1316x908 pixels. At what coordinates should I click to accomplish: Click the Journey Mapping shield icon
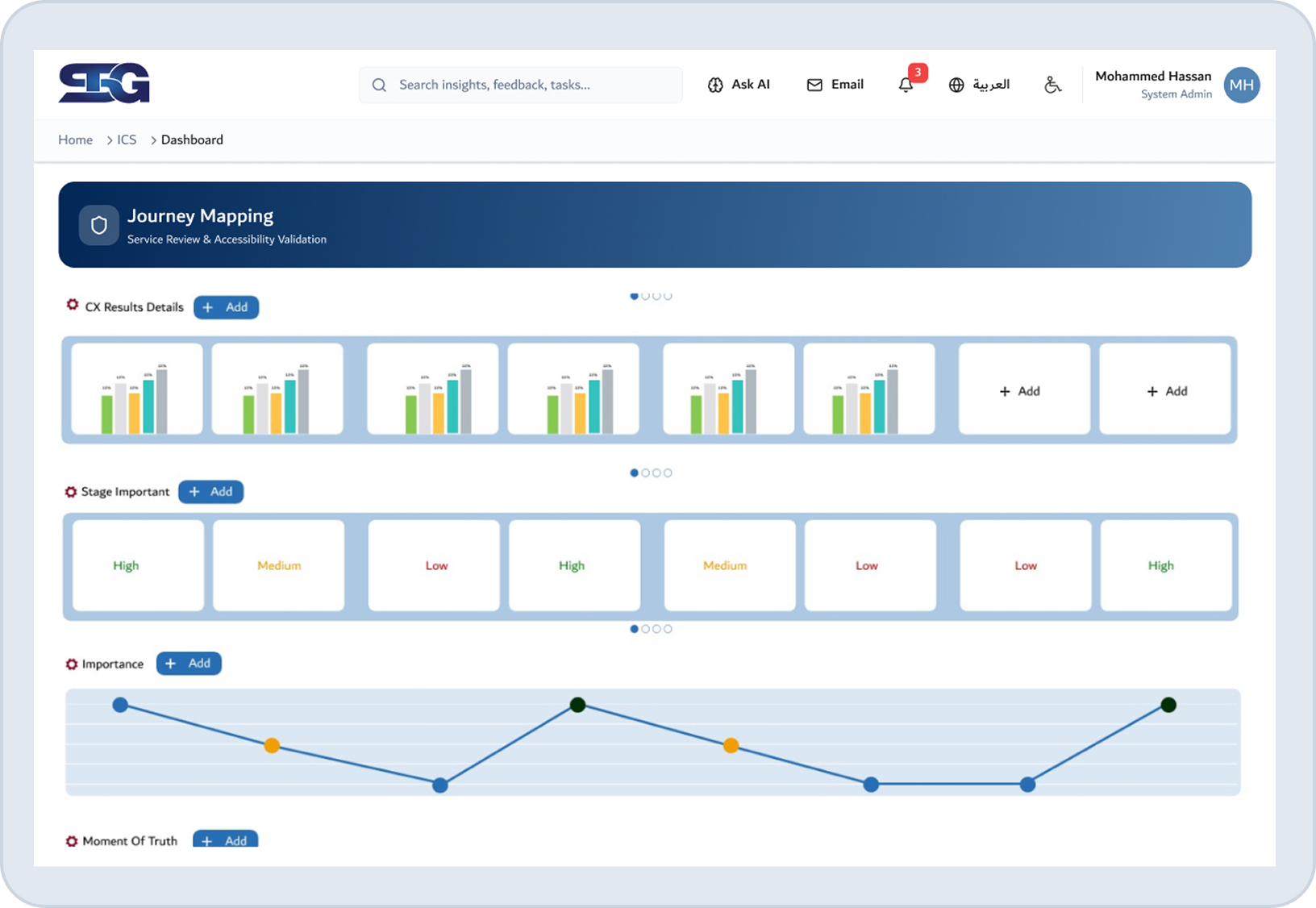98,225
